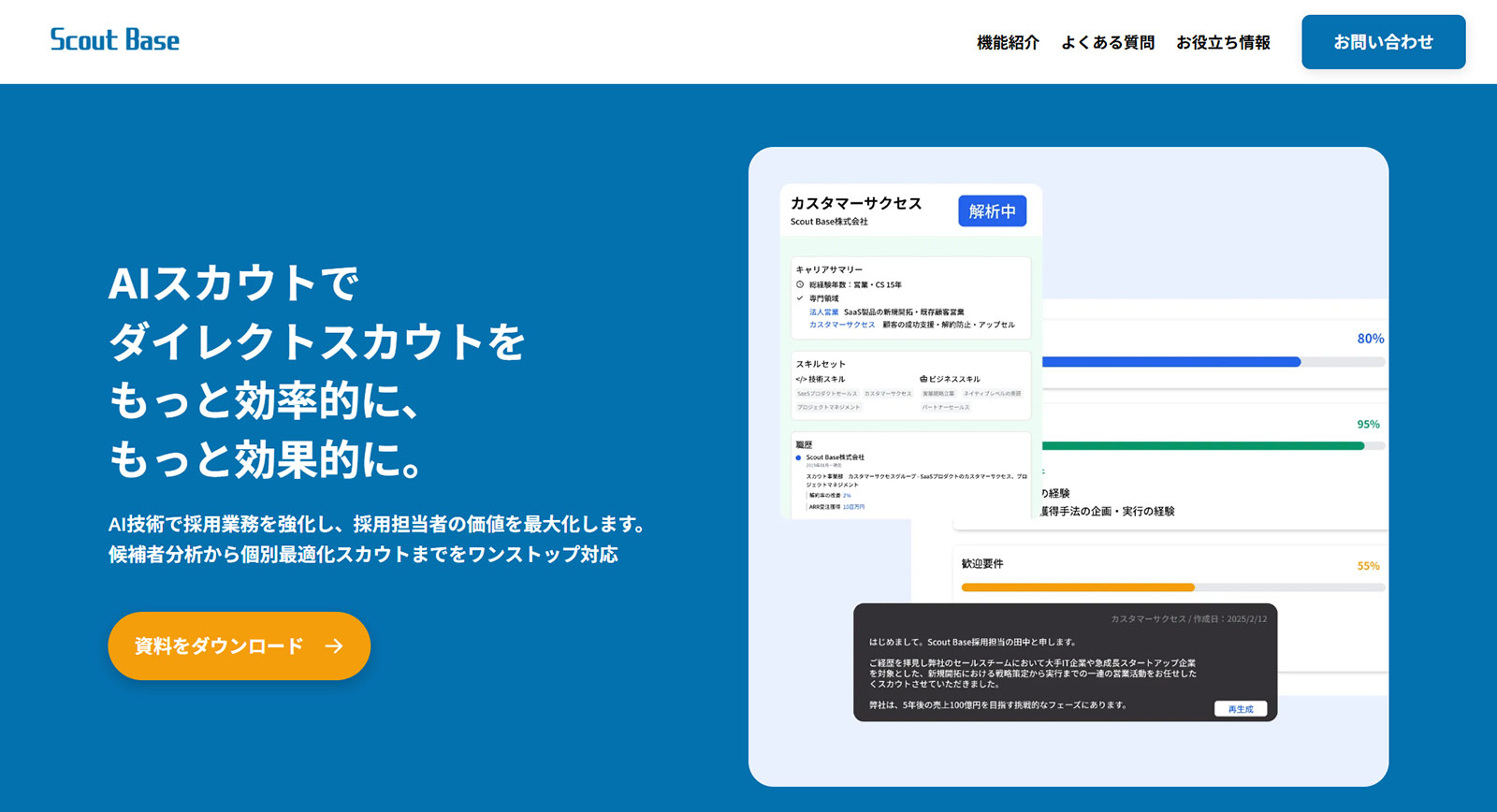Click the スキルセット heading

(x=821, y=364)
